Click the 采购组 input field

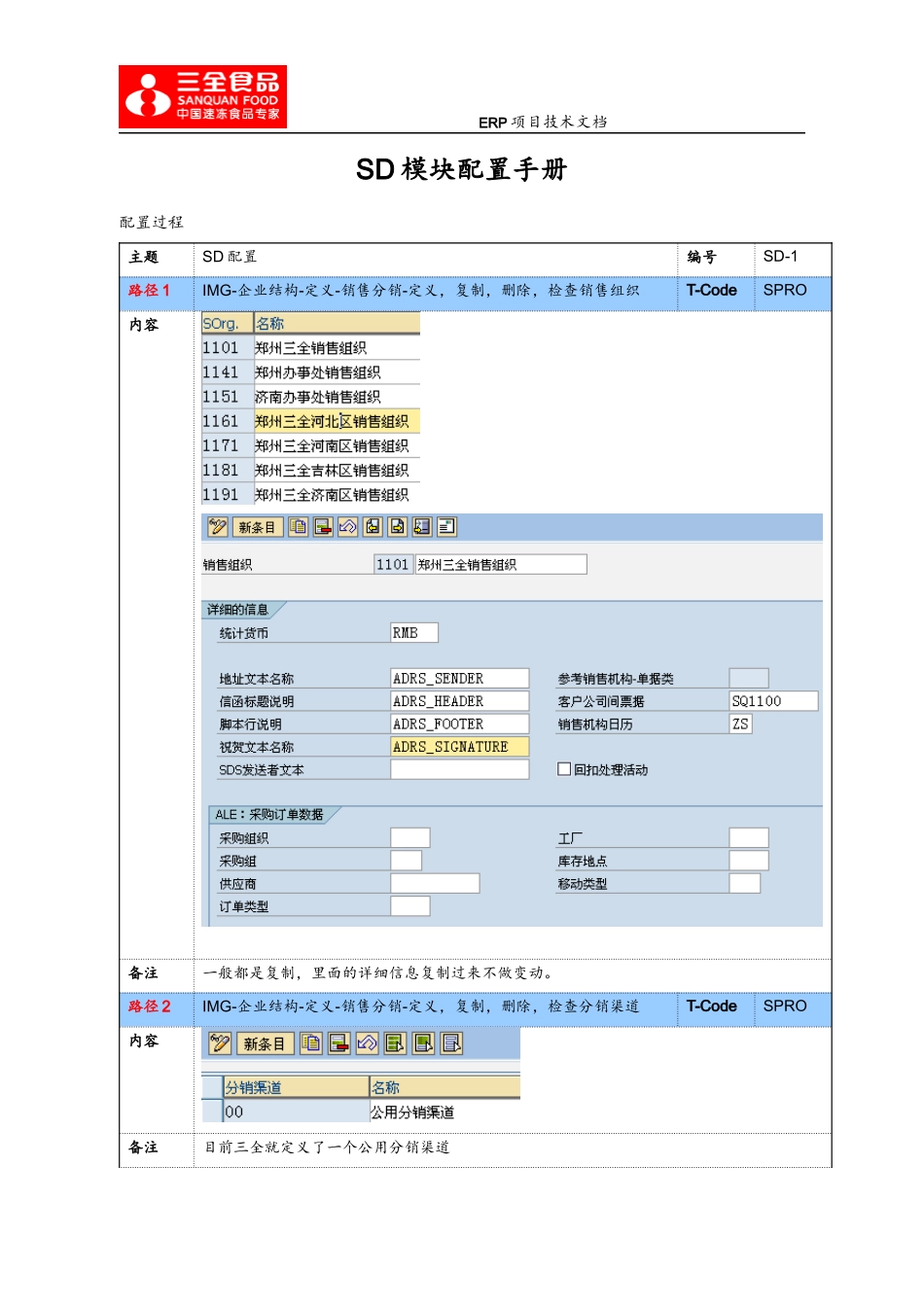[407, 861]
